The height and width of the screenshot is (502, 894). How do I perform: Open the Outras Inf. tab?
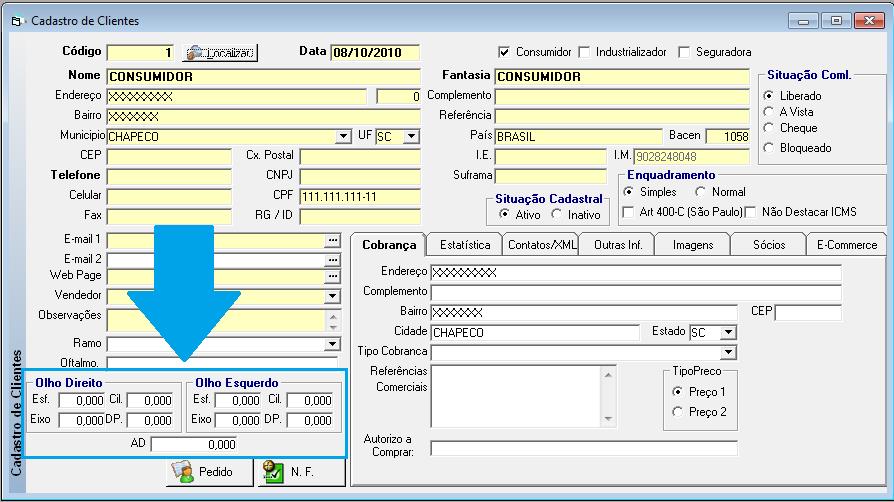pos(617,245)
